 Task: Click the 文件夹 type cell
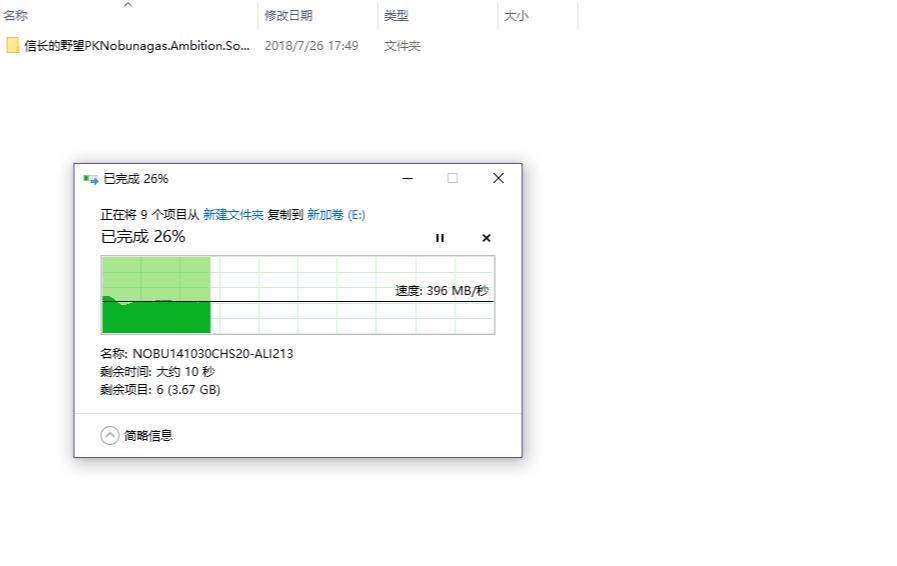pyautogui.click(x=402, y=46)
